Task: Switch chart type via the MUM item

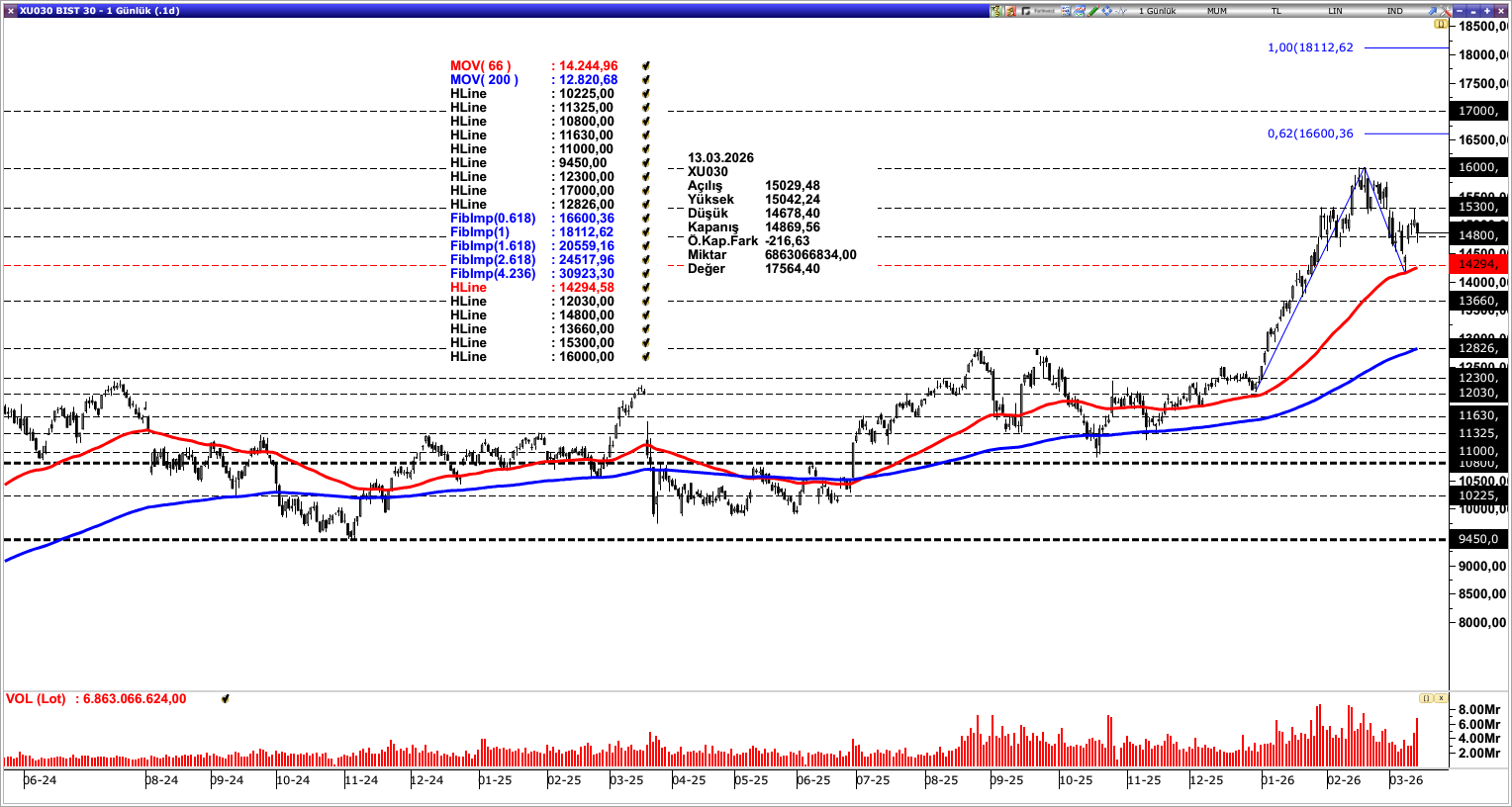Action: pos(1216,11)
